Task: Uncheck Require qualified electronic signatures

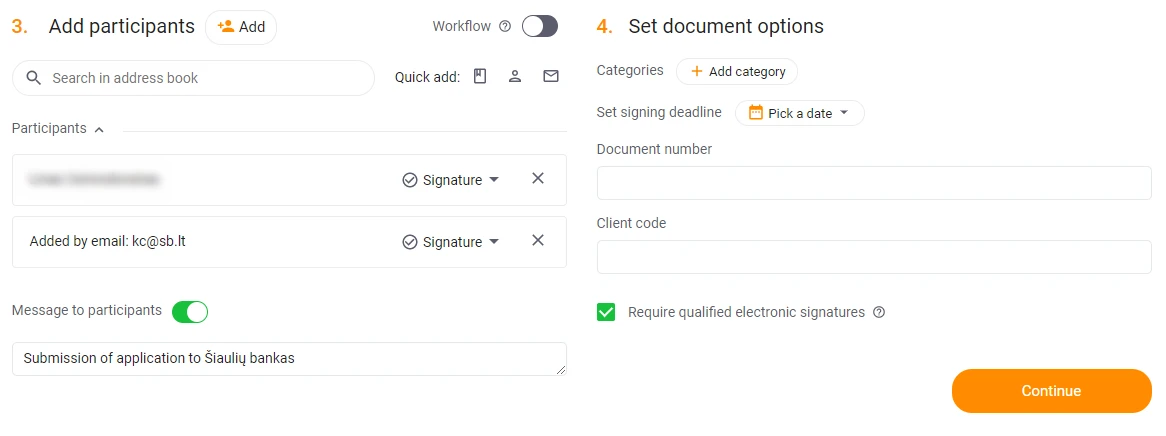Action: tap(606, 312)
